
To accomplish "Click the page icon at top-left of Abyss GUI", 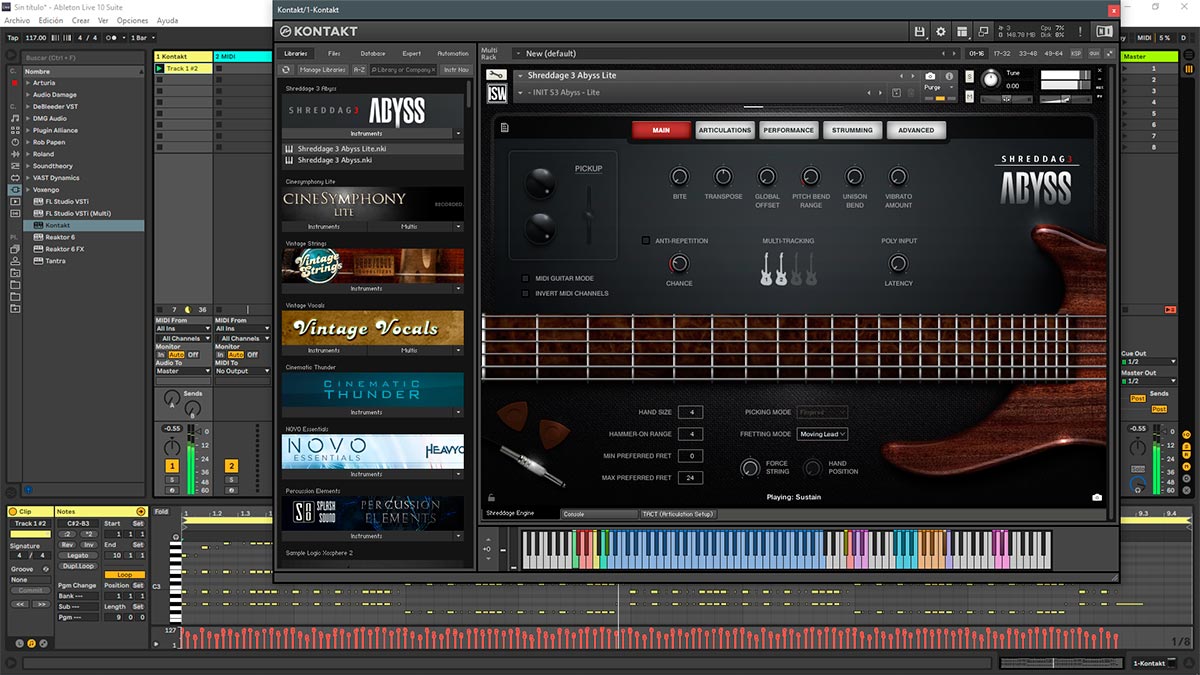I will (506, 127).
